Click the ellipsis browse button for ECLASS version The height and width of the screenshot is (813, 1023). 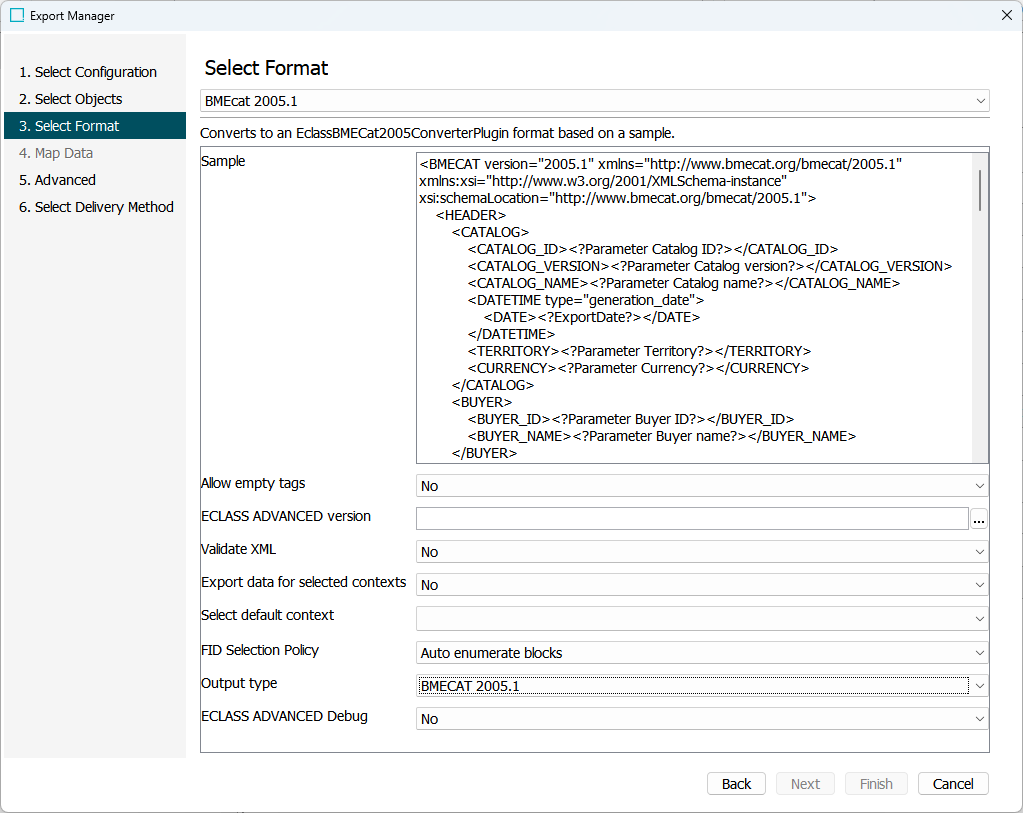click(979, 518)
